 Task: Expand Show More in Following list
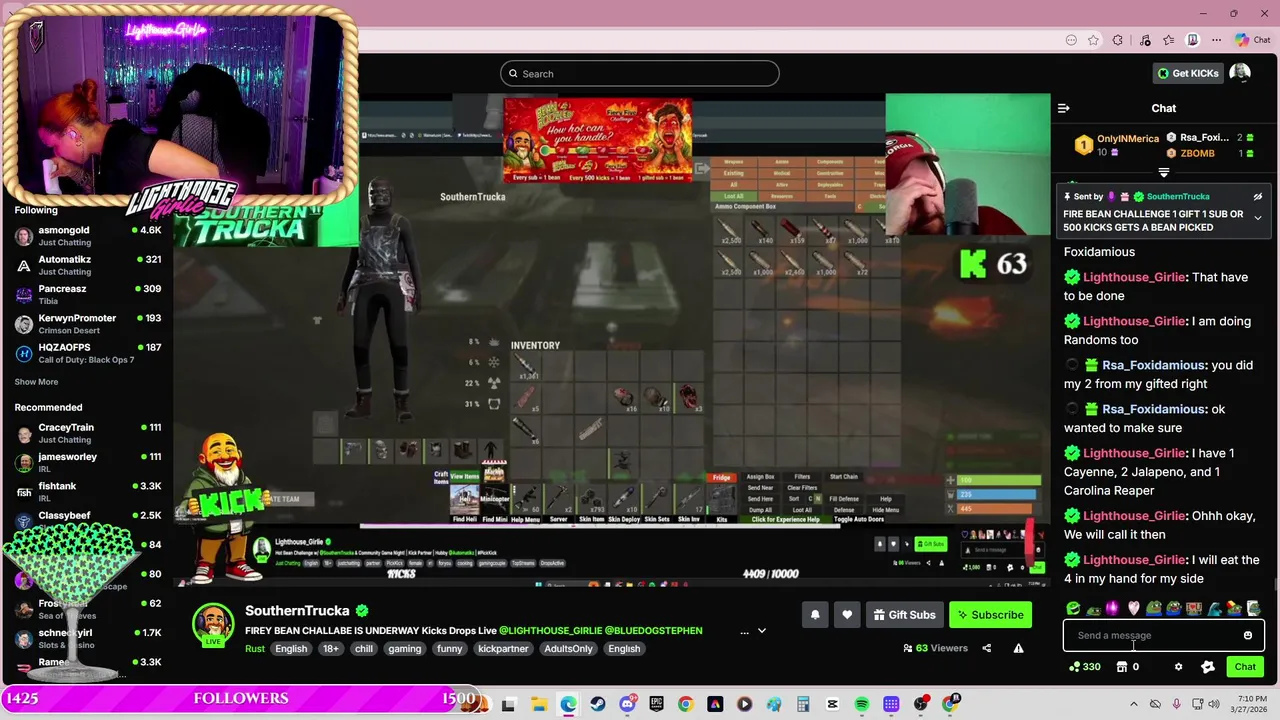click(36, 382)
